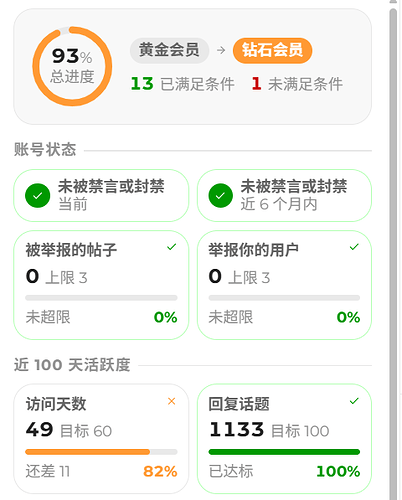The height and width of the screenshot is (500, 402).
Task: Click the 近 100 天活跃度 section header
Action: point(72,365)
